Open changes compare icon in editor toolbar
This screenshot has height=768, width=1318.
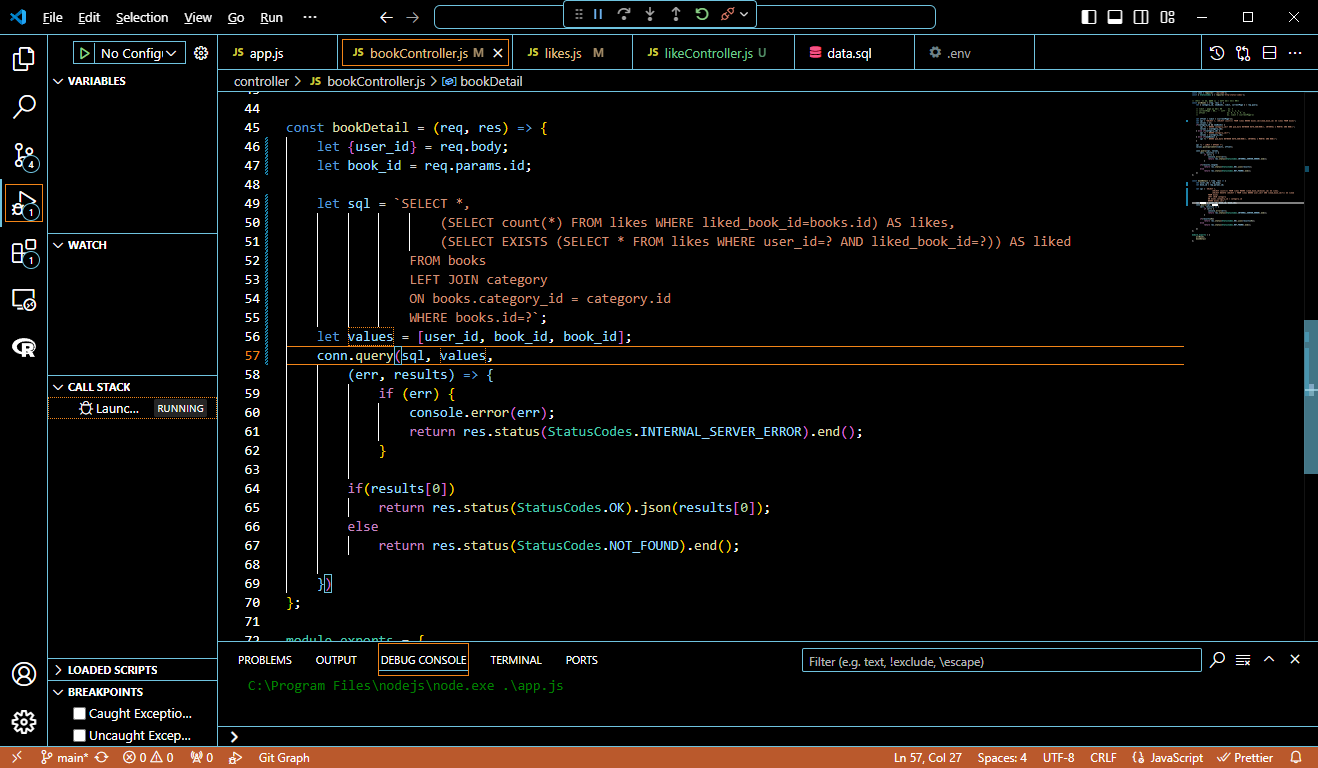1243,53
